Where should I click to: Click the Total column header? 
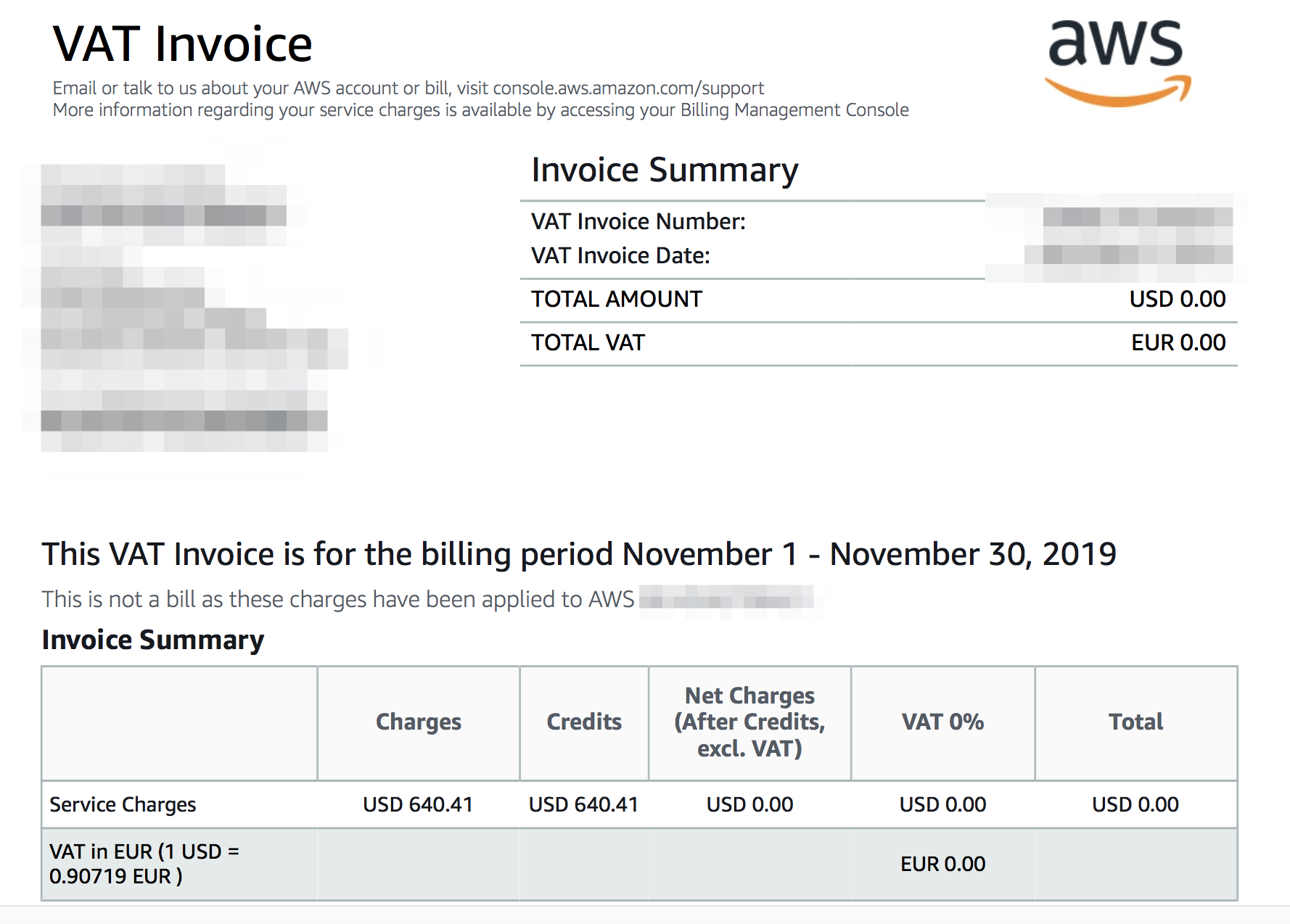click(1135, 722)
